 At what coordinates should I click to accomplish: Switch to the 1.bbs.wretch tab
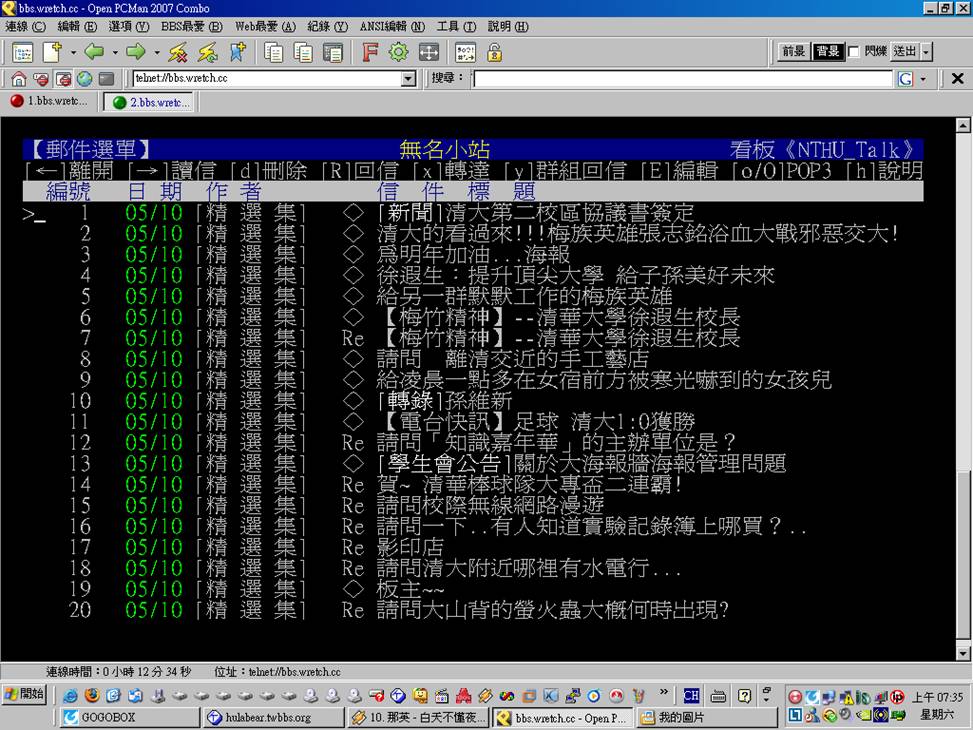[x=50, y=102]
